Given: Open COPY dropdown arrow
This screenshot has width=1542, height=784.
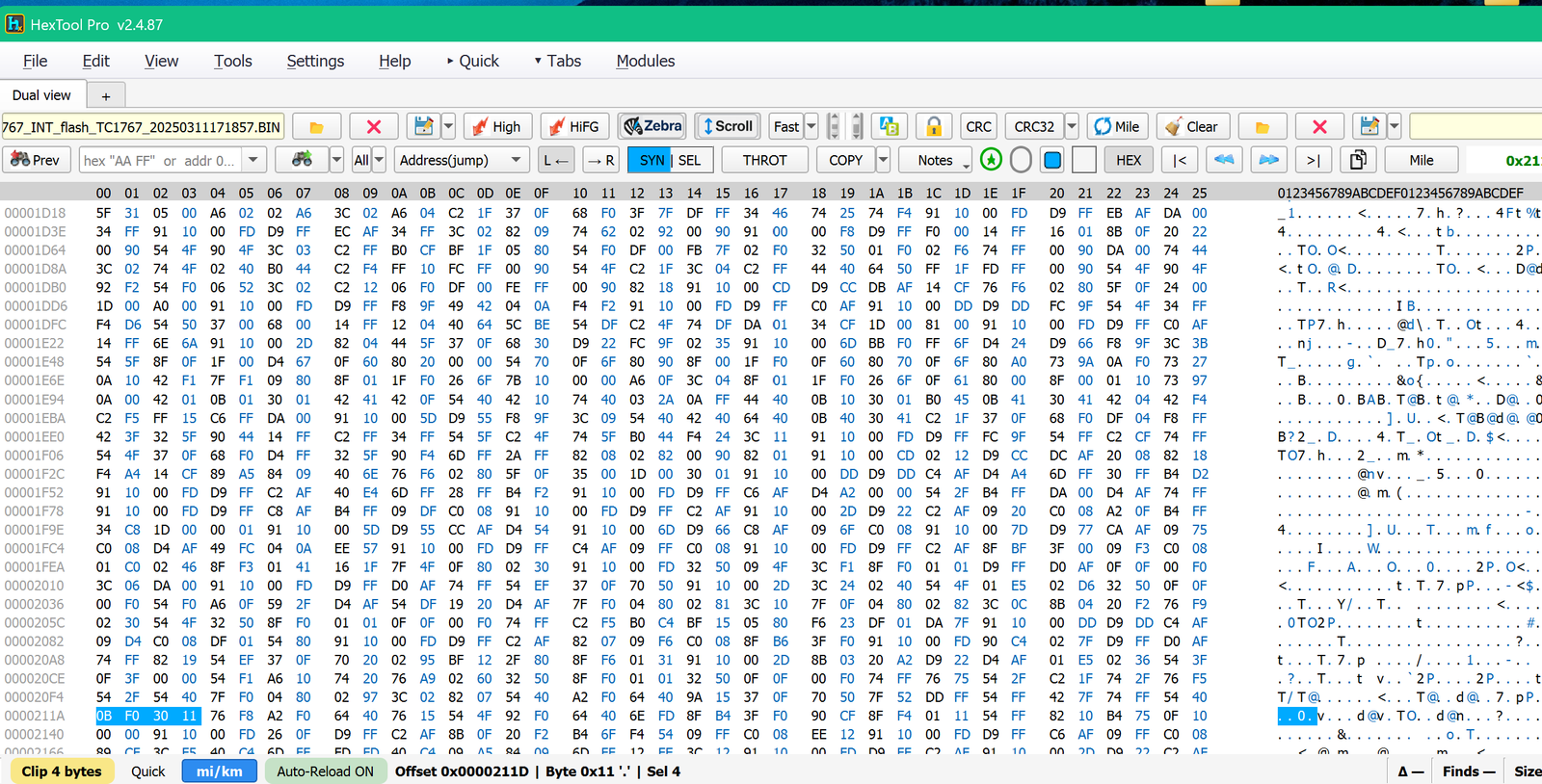Looking at the screenshot, I should (x=883, y=160).
